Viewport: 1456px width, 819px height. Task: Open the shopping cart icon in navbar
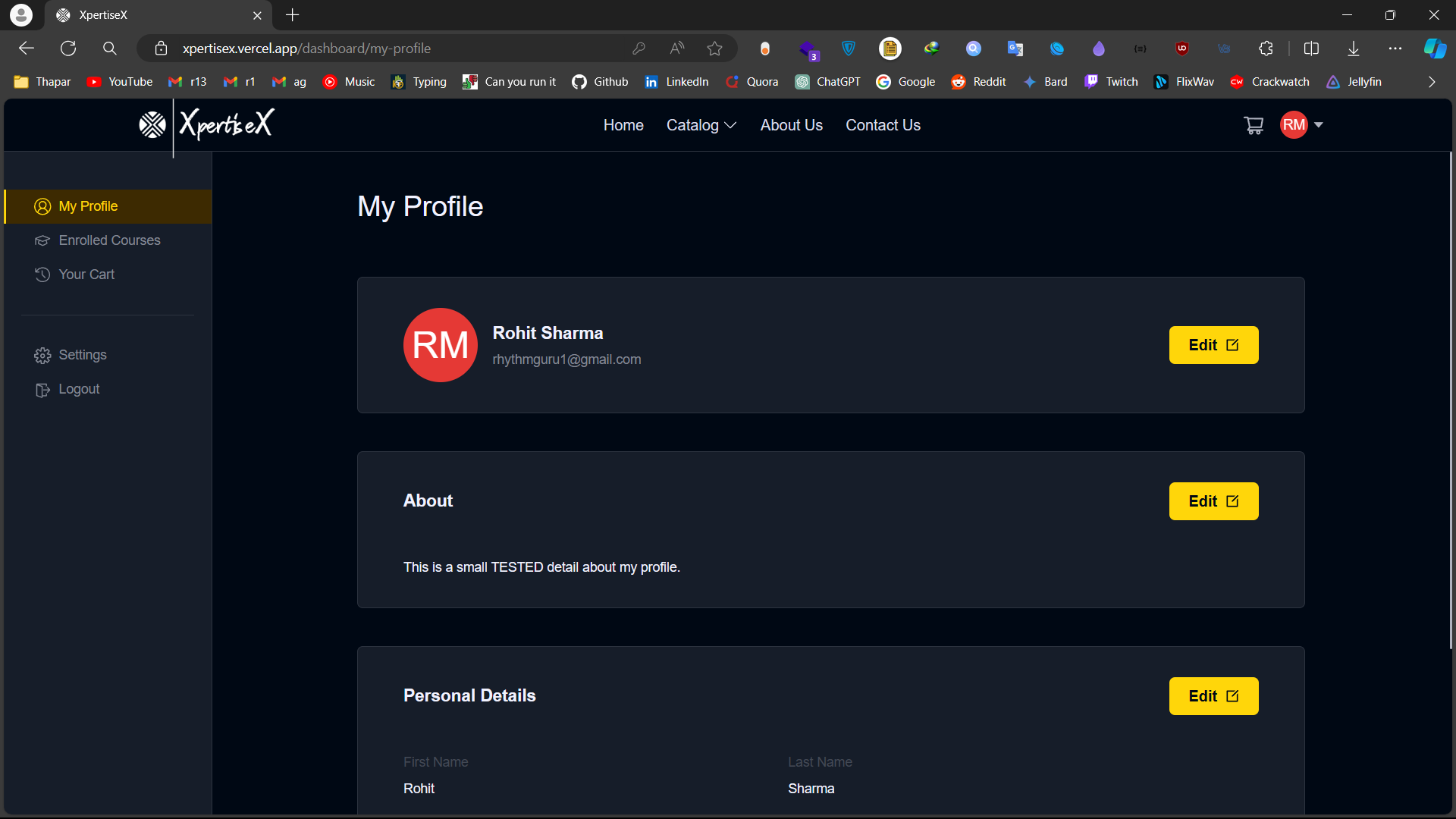1254,125
